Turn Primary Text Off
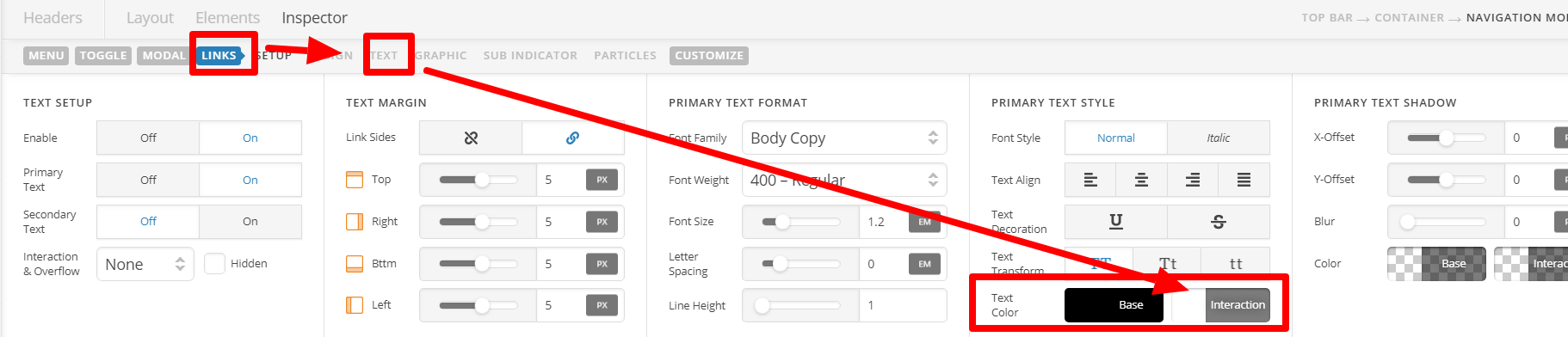The height and width of the screenshot is (337, 1568). [x=148, y=180]
